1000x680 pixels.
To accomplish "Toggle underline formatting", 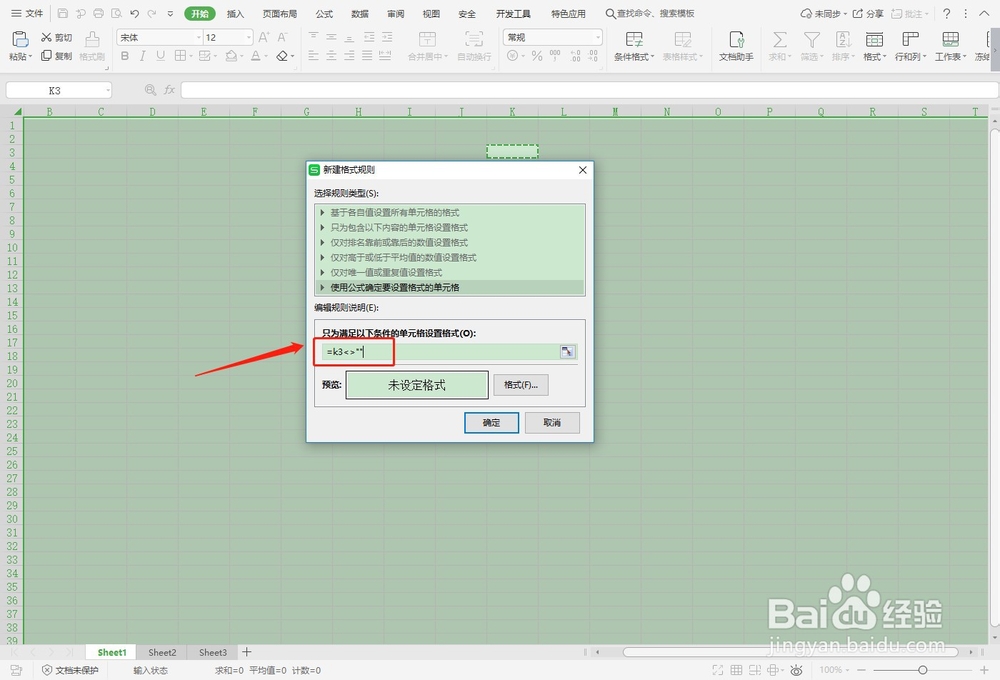I will click(x=160, y=56).
